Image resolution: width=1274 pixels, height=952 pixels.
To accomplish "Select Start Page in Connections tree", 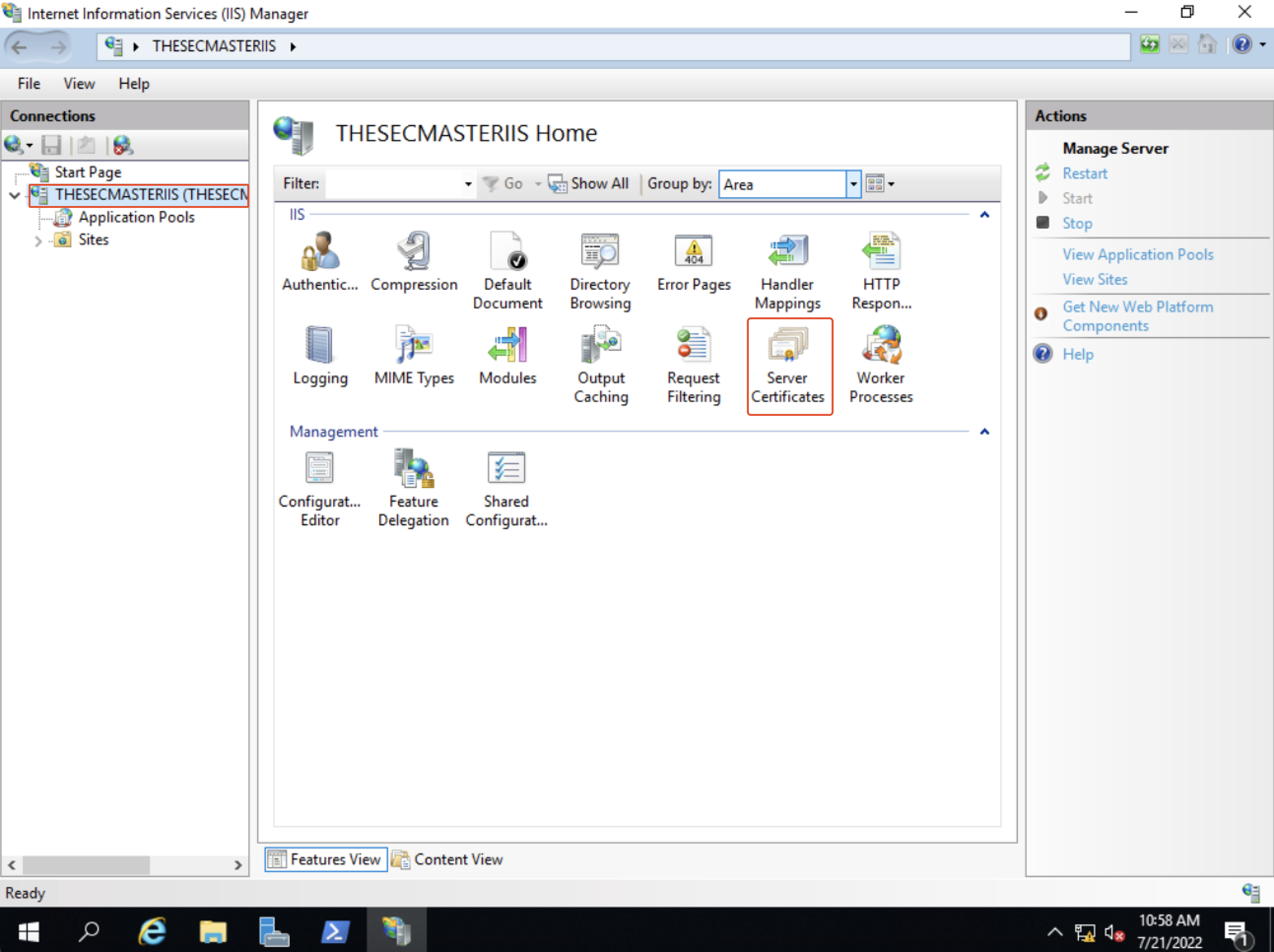I will pos(88,172).
